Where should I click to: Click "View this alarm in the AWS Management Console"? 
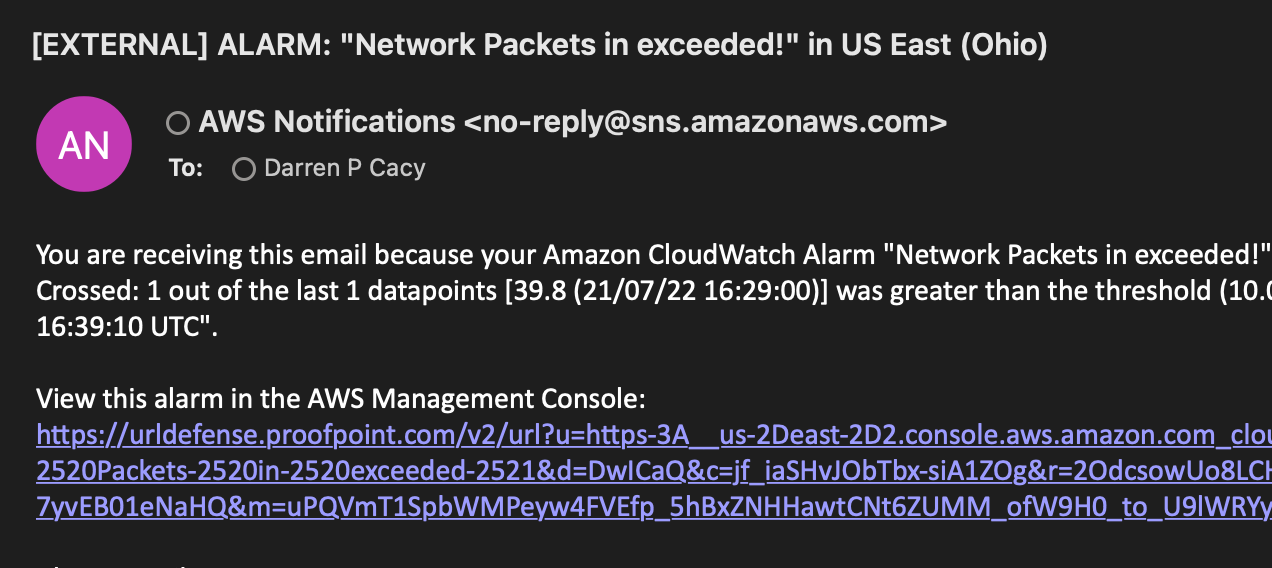[341, 399]
